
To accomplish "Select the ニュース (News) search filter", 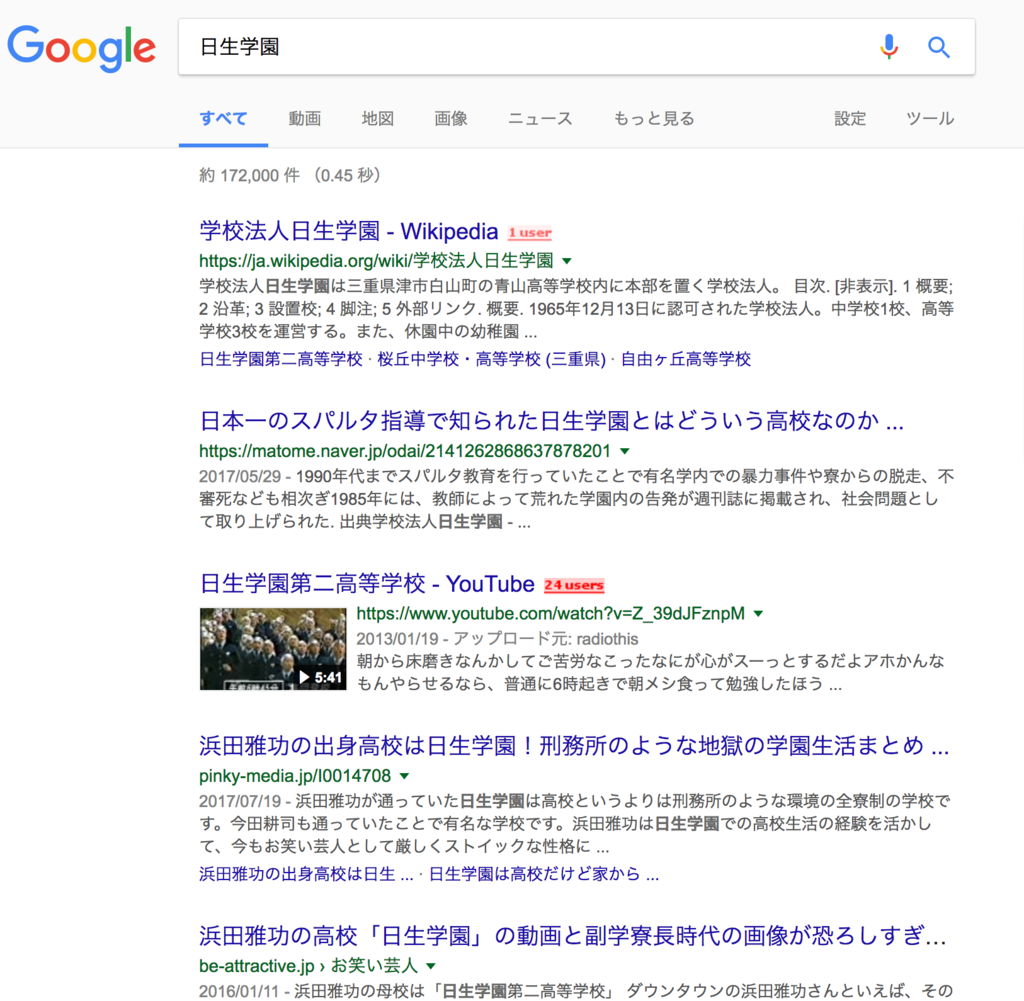I will pyautogui.click(x=538, y=118).
